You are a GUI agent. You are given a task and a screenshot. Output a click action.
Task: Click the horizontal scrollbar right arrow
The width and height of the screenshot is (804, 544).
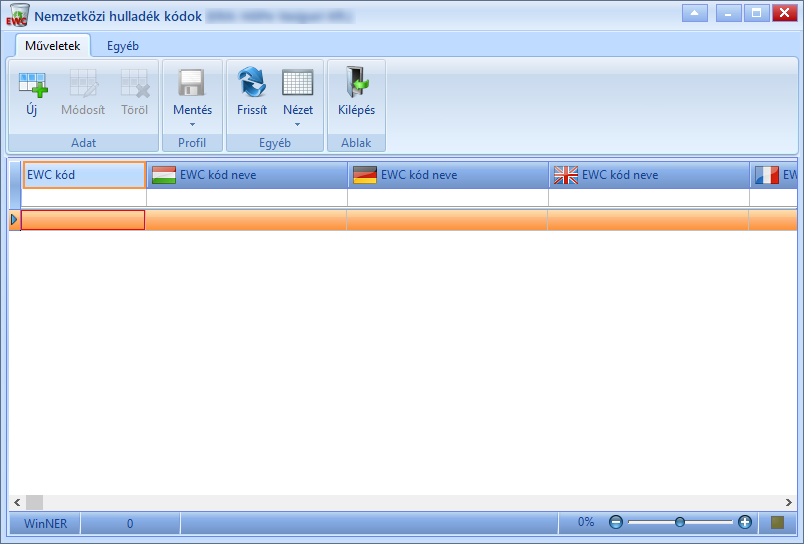[789, 502]
